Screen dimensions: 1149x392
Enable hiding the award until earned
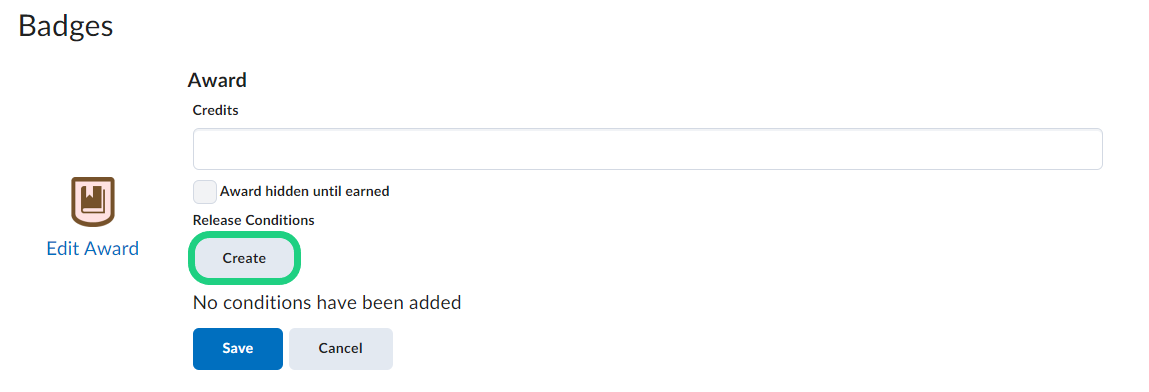204,191
